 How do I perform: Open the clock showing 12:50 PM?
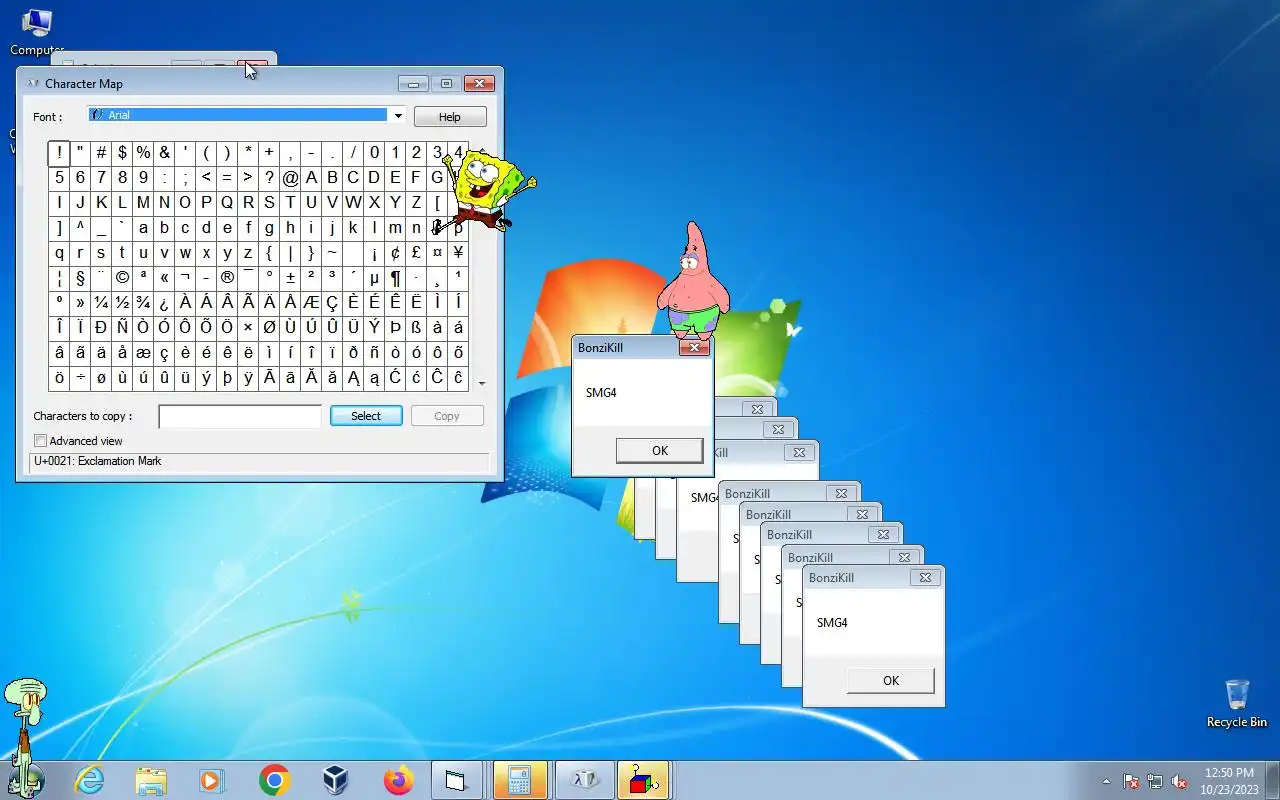1229,781
